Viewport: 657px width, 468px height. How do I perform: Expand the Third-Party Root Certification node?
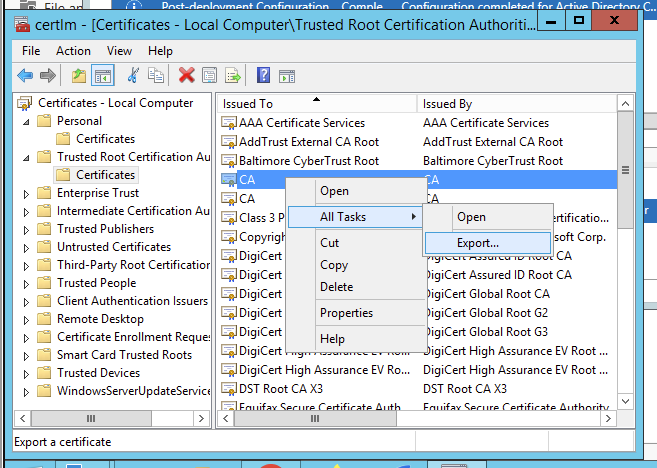pyautogui.click(x=26, y=266)
